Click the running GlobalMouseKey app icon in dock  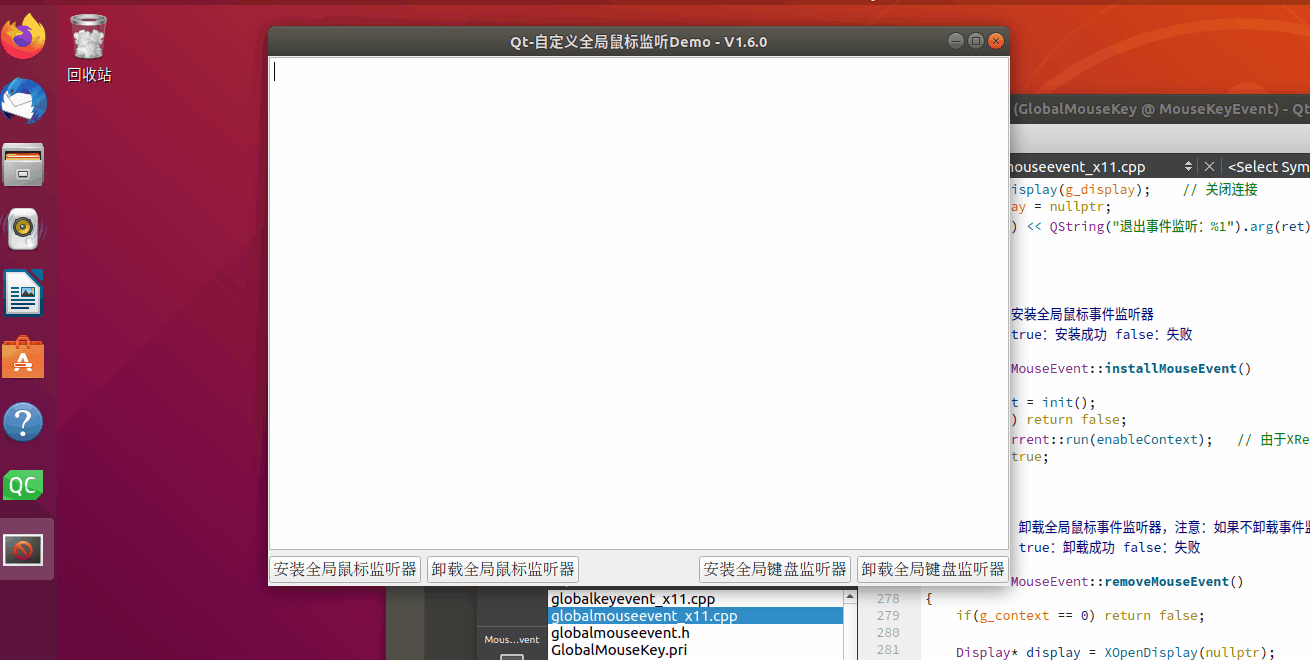tap(24, 549)
